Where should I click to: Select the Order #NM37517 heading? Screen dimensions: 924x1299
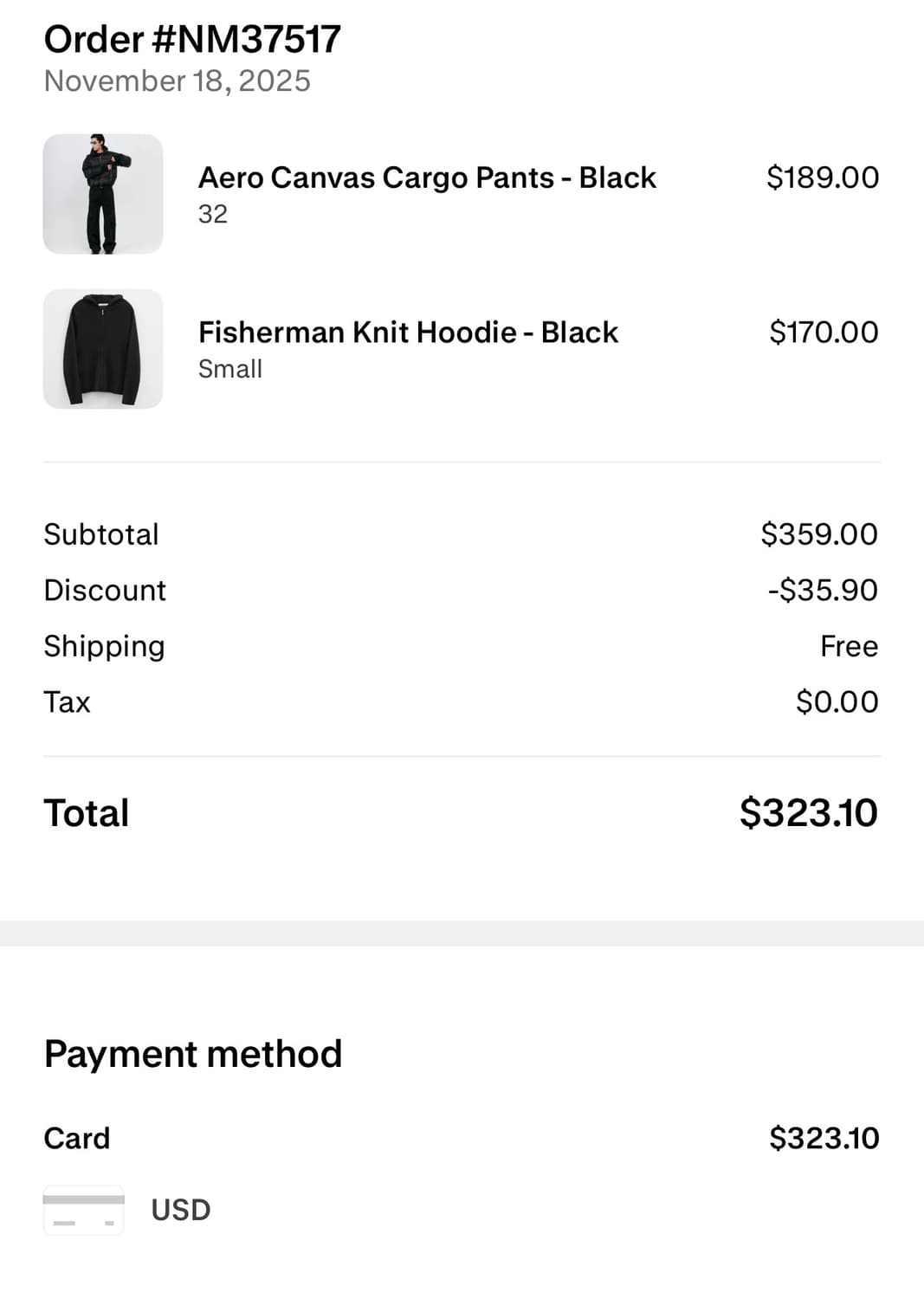pos(192,40)
